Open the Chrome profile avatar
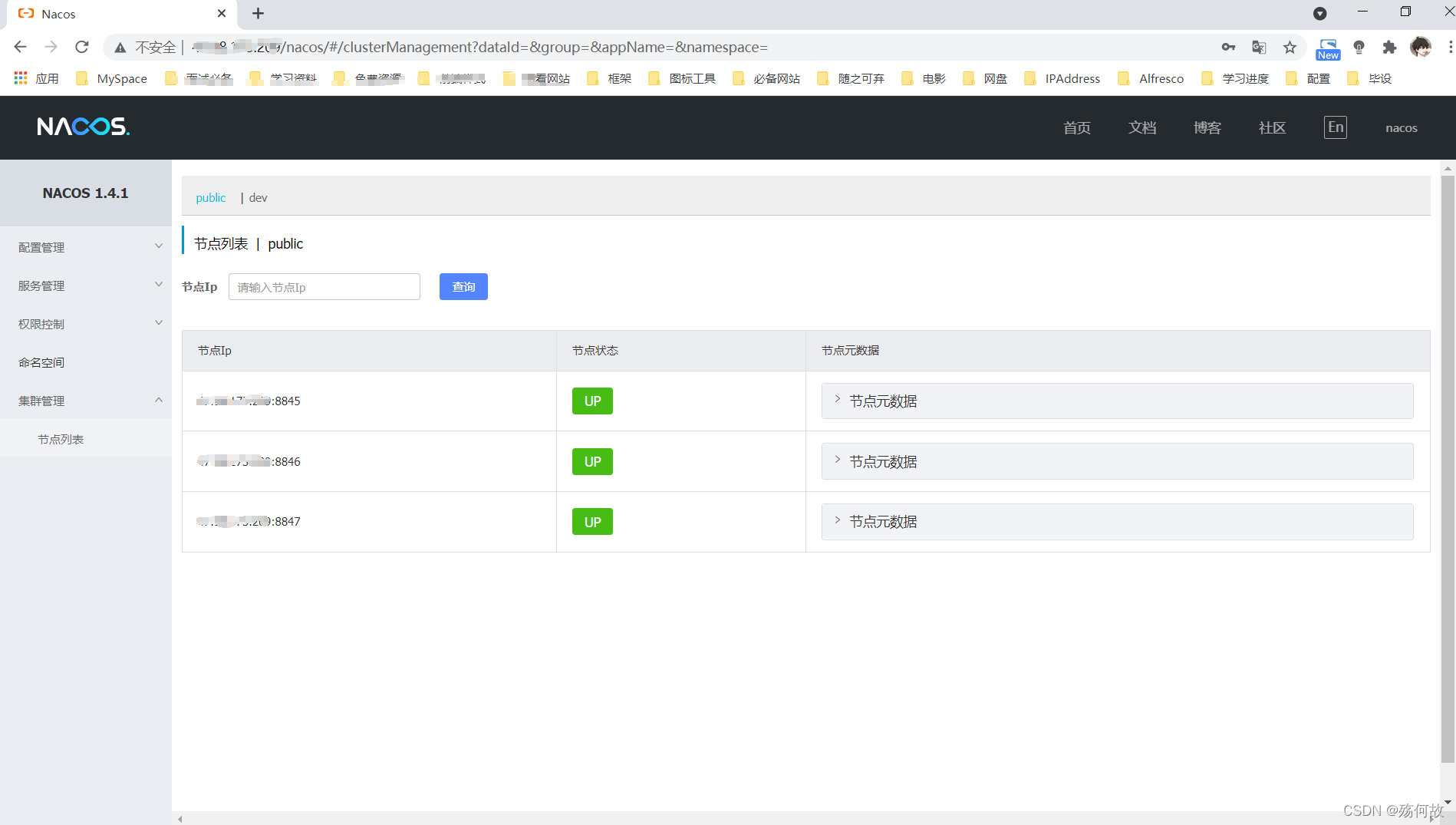The image size is (1456, 825). [x=1421, y=47]
